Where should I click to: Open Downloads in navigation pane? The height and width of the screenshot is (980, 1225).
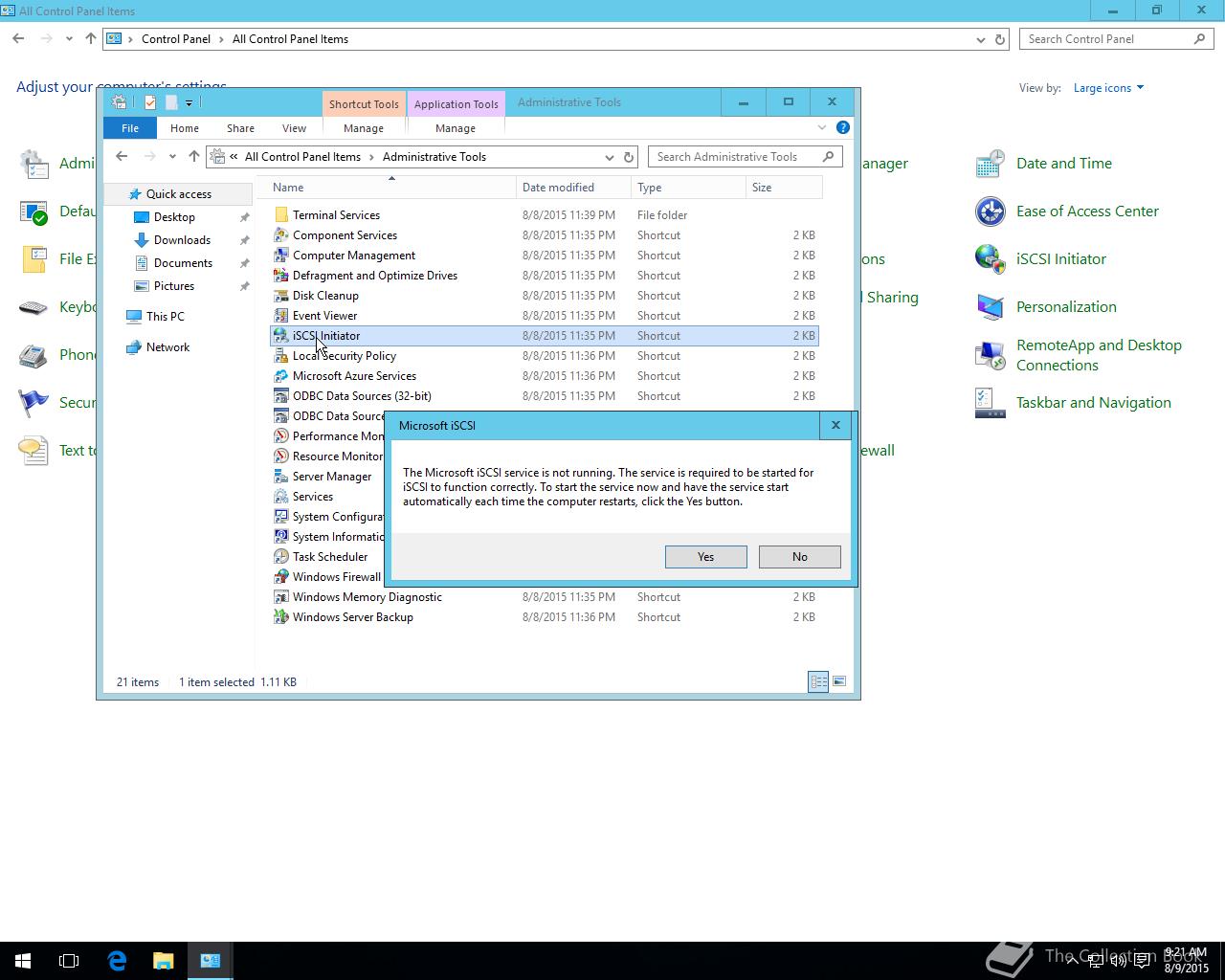[x=182, y=240]
